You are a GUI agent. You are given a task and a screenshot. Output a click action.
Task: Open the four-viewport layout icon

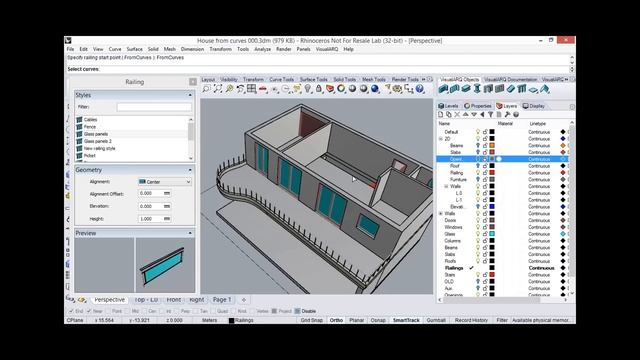click(x=251, y=89)
